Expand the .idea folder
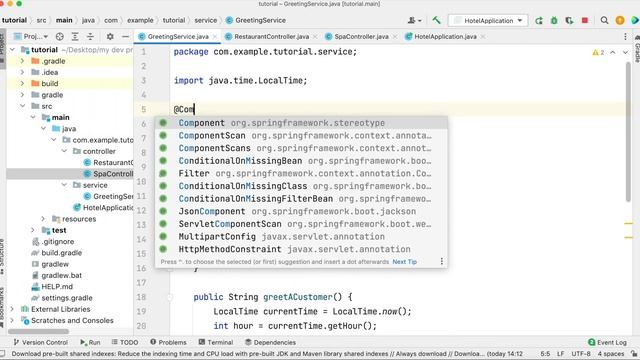Screen dimensions: 640x360 pos(22,72)
